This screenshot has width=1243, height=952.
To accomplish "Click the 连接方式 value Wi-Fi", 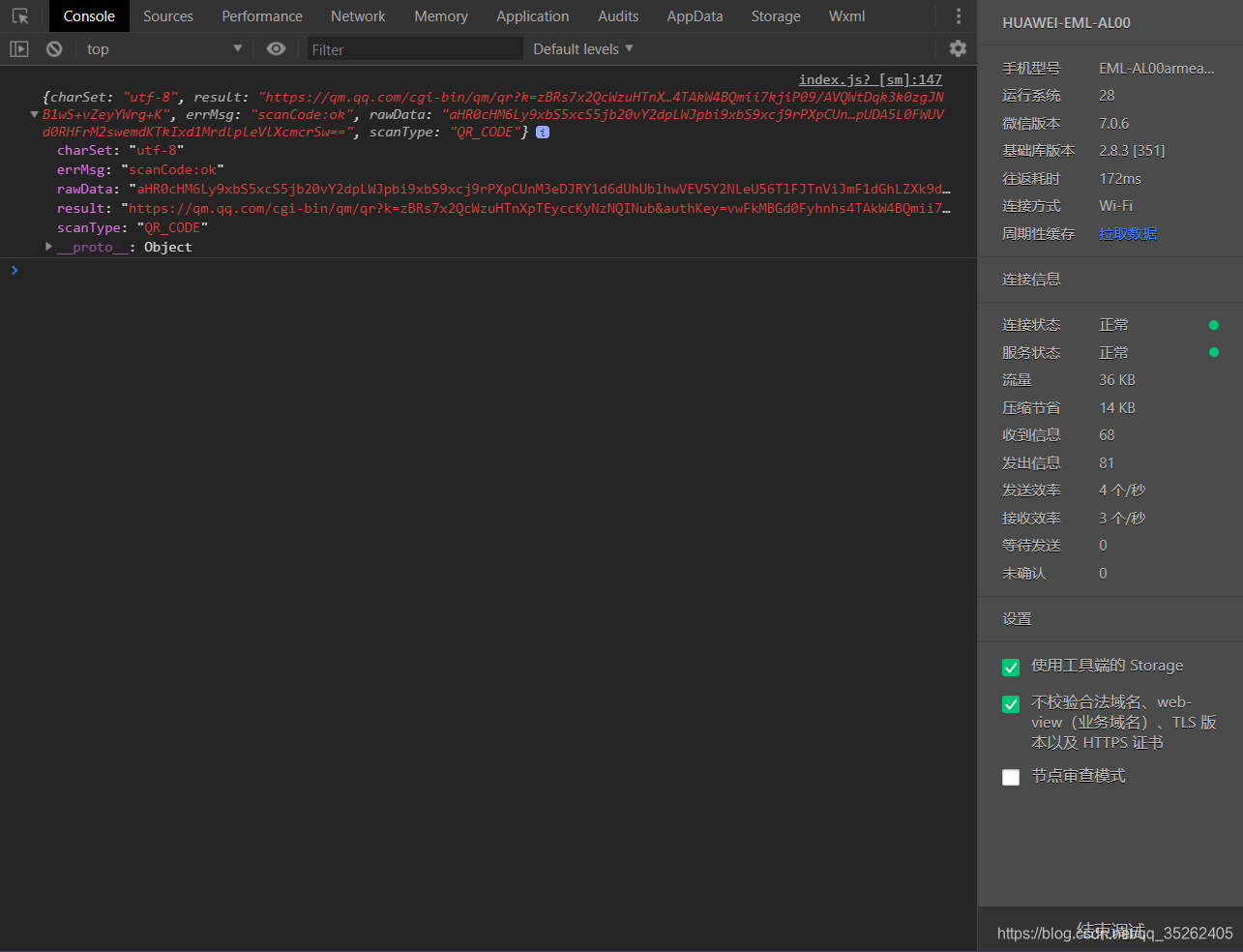I will (x=1115, y=205).
